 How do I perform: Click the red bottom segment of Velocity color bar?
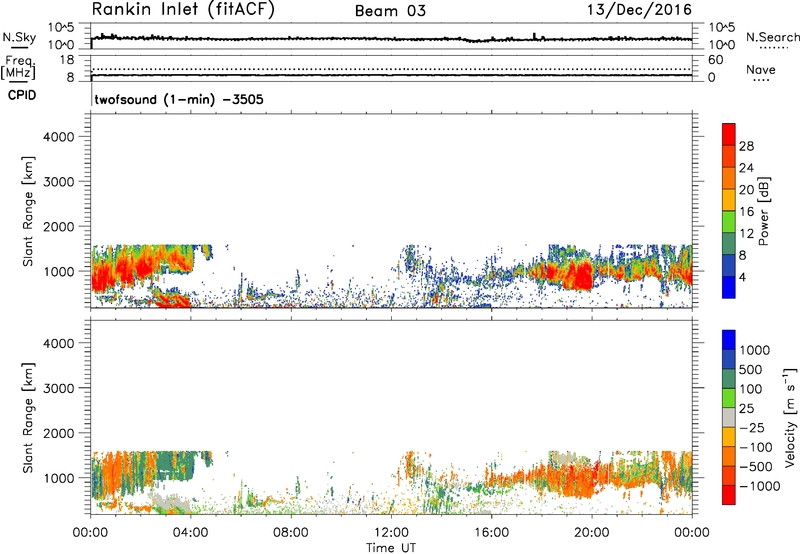pyautogui.click(x=729, y=495)
